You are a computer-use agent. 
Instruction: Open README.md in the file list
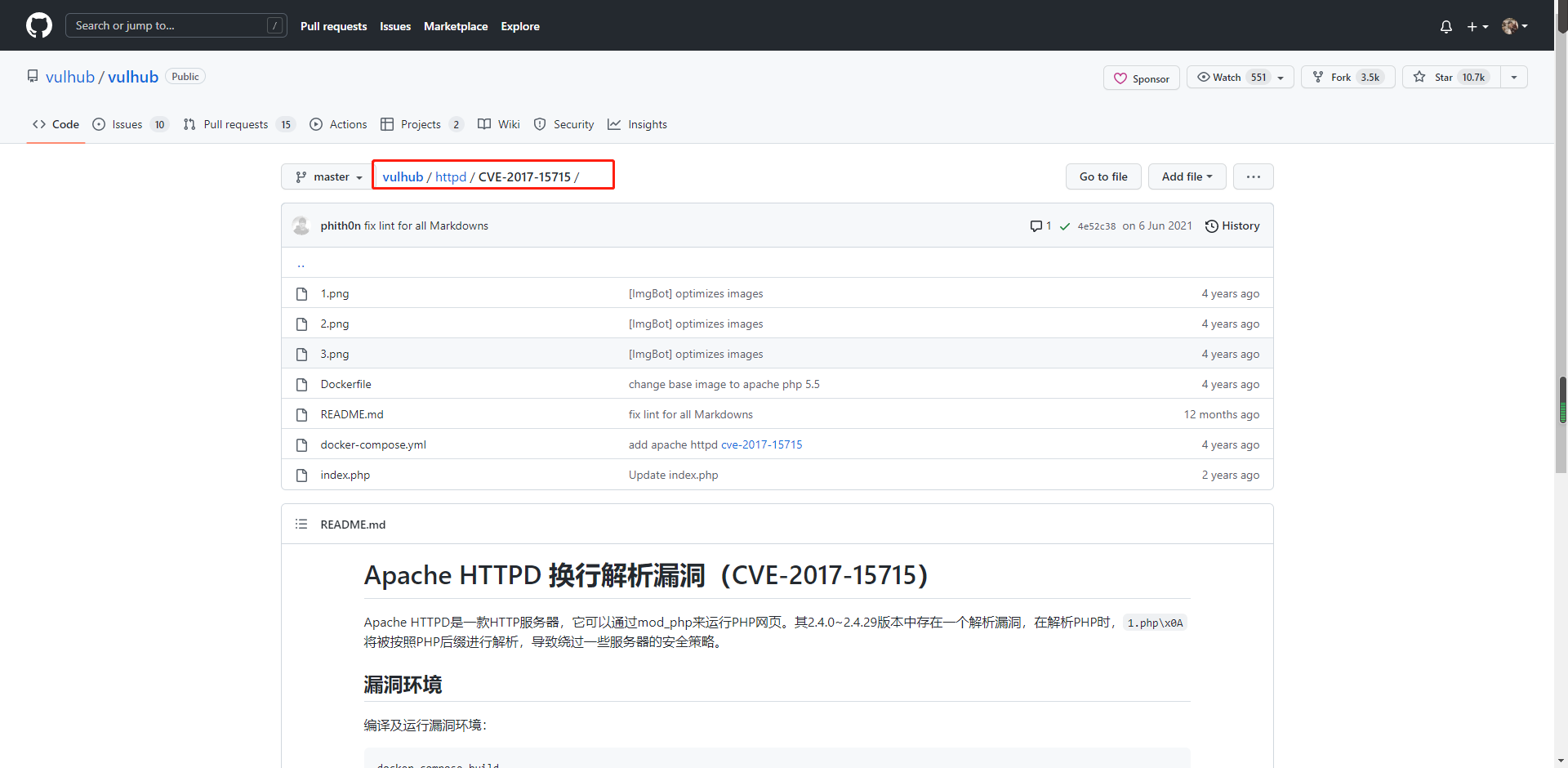point(352,414)
